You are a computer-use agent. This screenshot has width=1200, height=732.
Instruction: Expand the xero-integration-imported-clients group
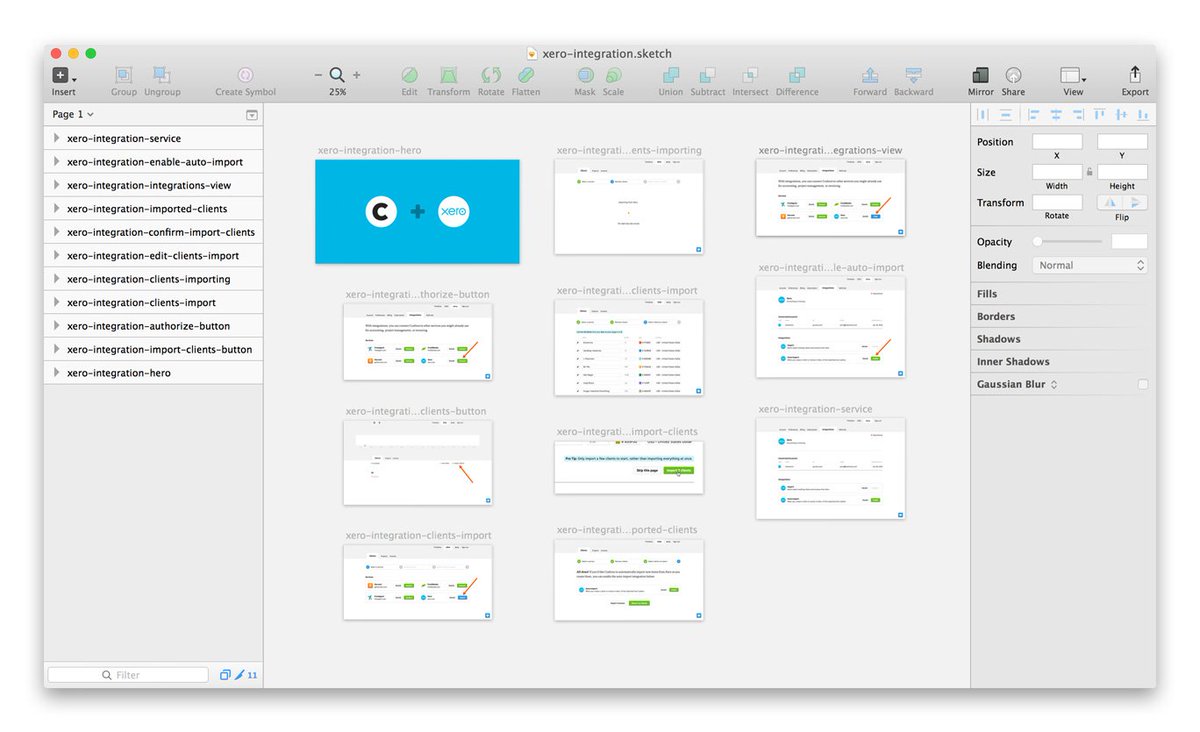57,209
